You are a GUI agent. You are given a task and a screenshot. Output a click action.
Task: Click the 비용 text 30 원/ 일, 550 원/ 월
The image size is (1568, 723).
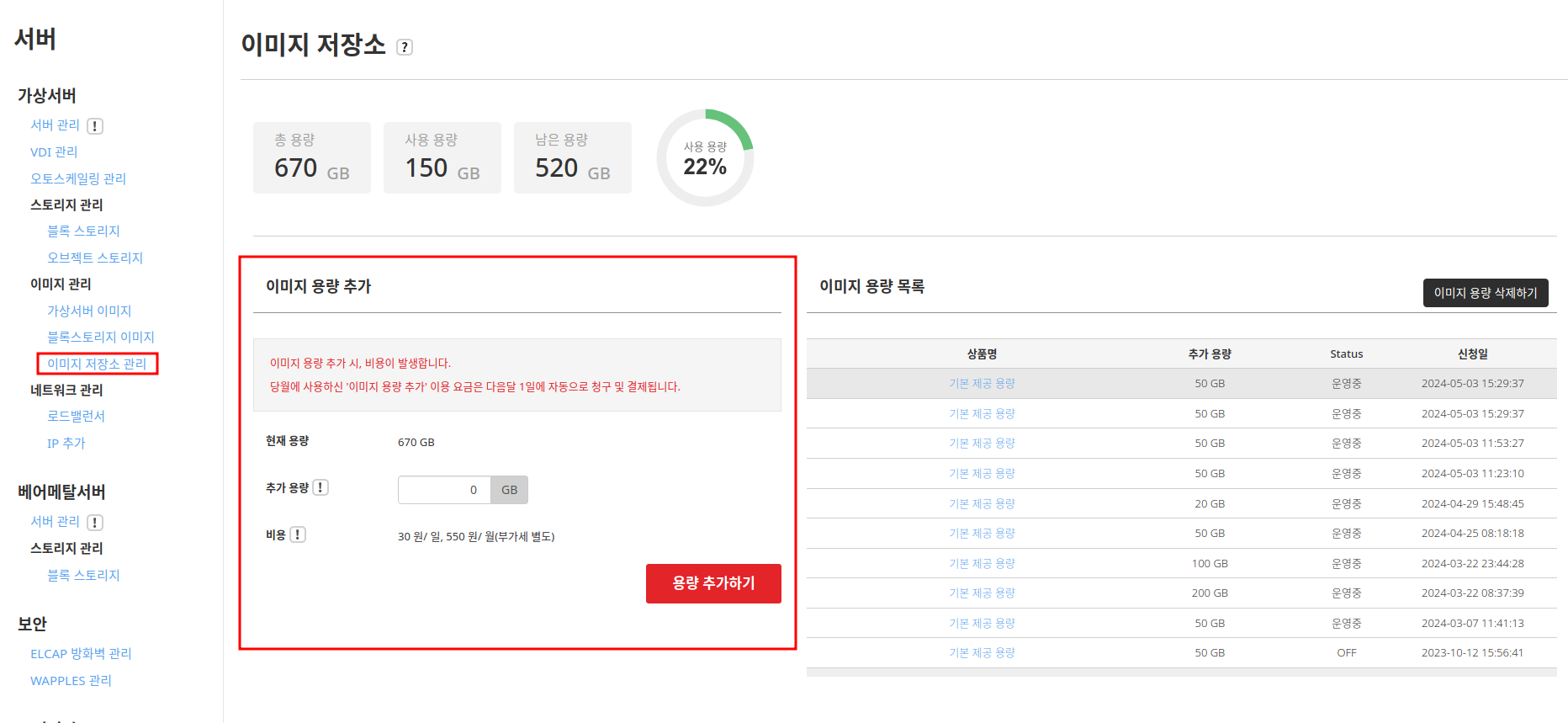click(x=476, y=536)
